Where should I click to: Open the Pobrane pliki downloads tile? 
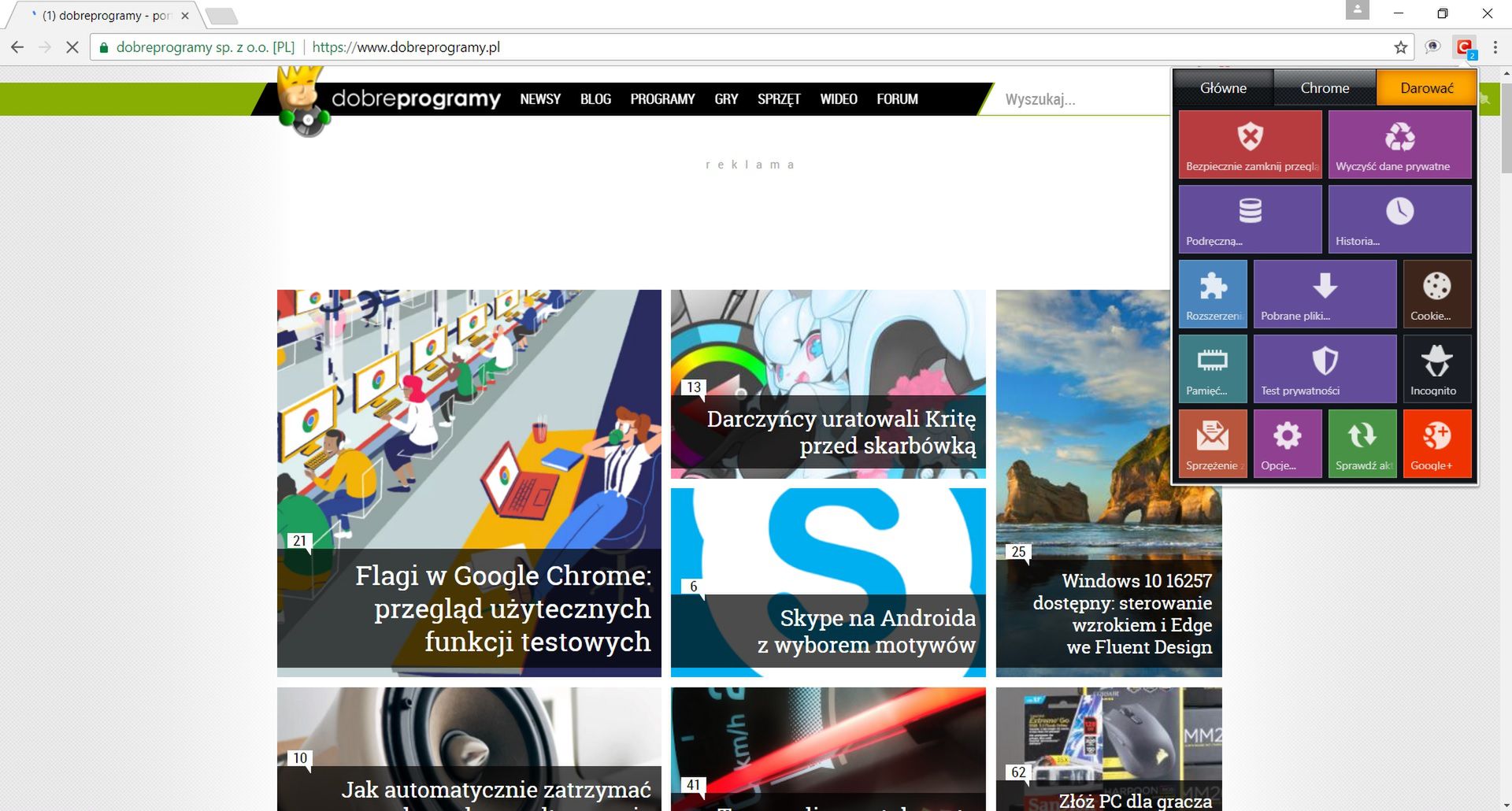click(x=1325, y=294)
